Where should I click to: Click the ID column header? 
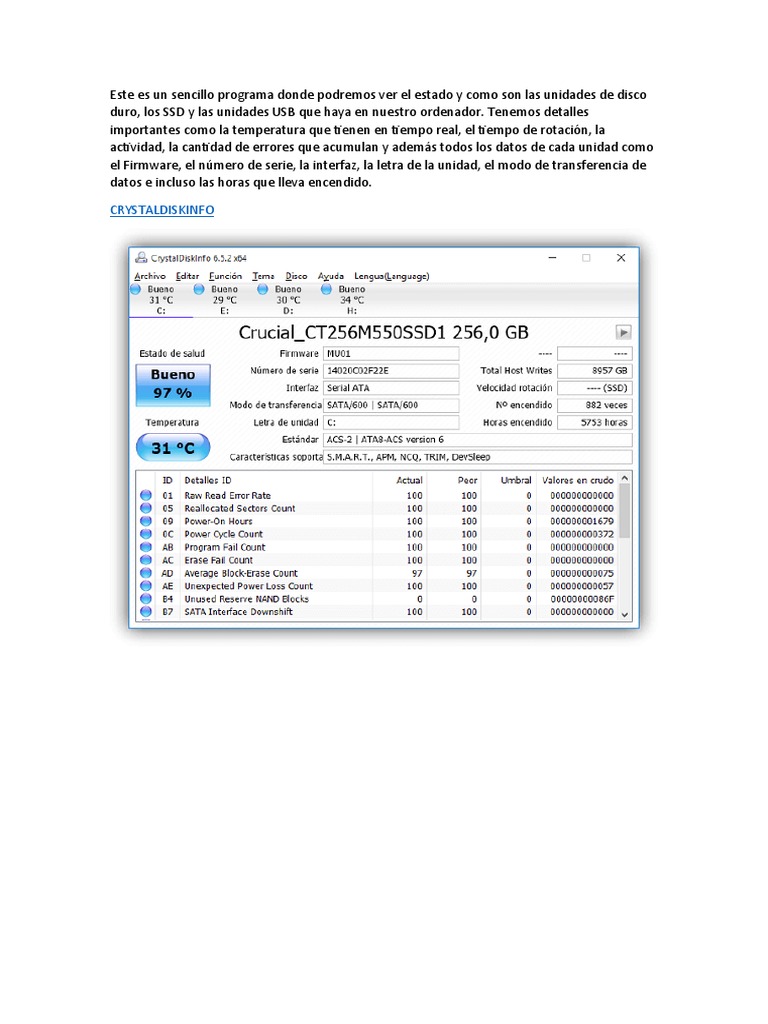167,481
